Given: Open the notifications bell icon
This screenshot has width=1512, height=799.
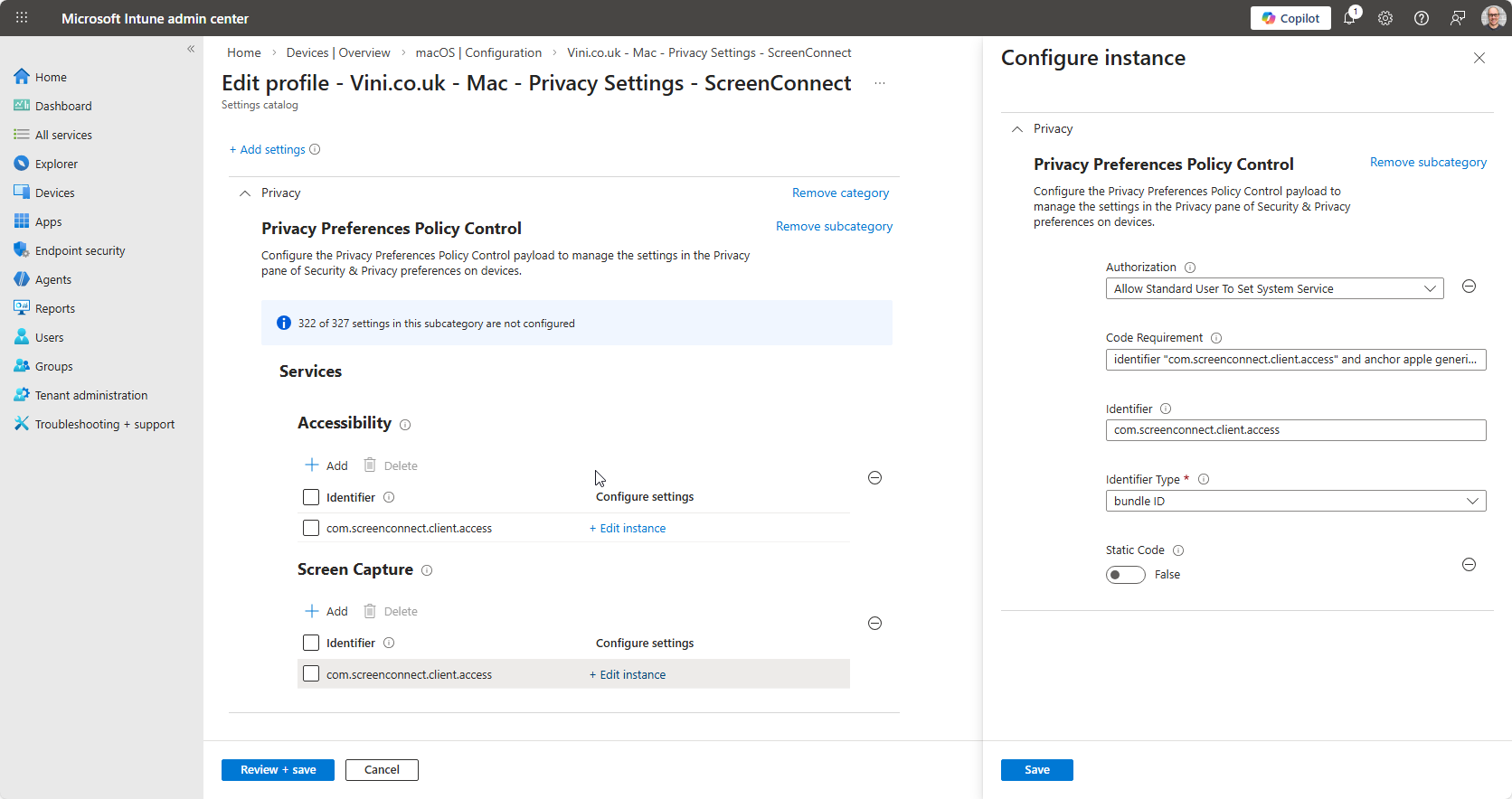Looking at the screenshot, I should 1349,18.
